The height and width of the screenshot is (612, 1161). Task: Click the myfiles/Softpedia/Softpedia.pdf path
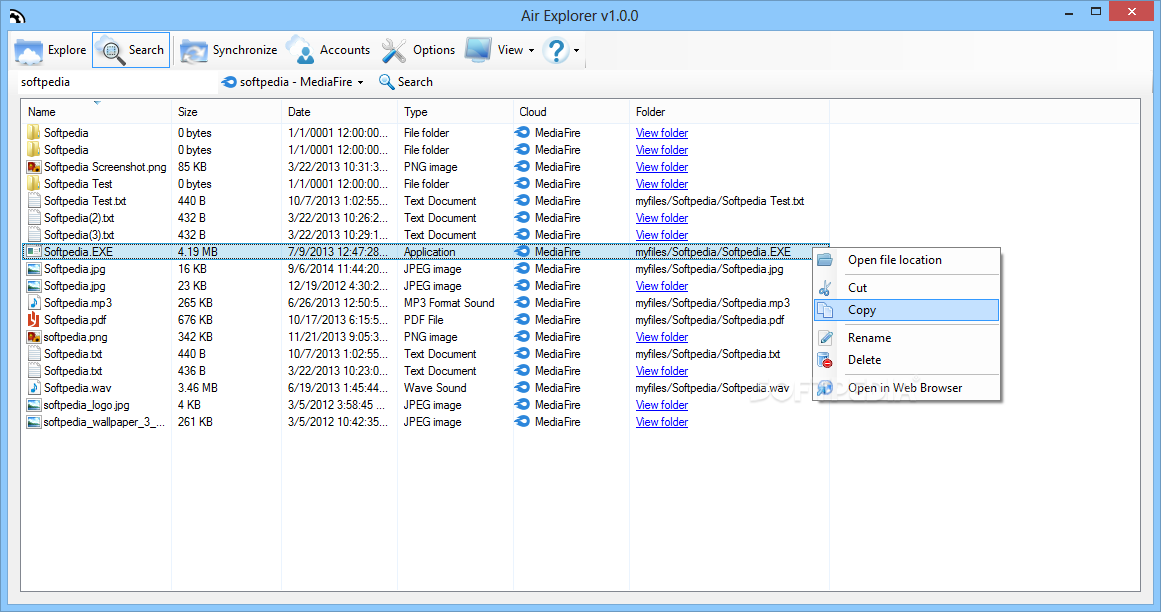point(709,320)
